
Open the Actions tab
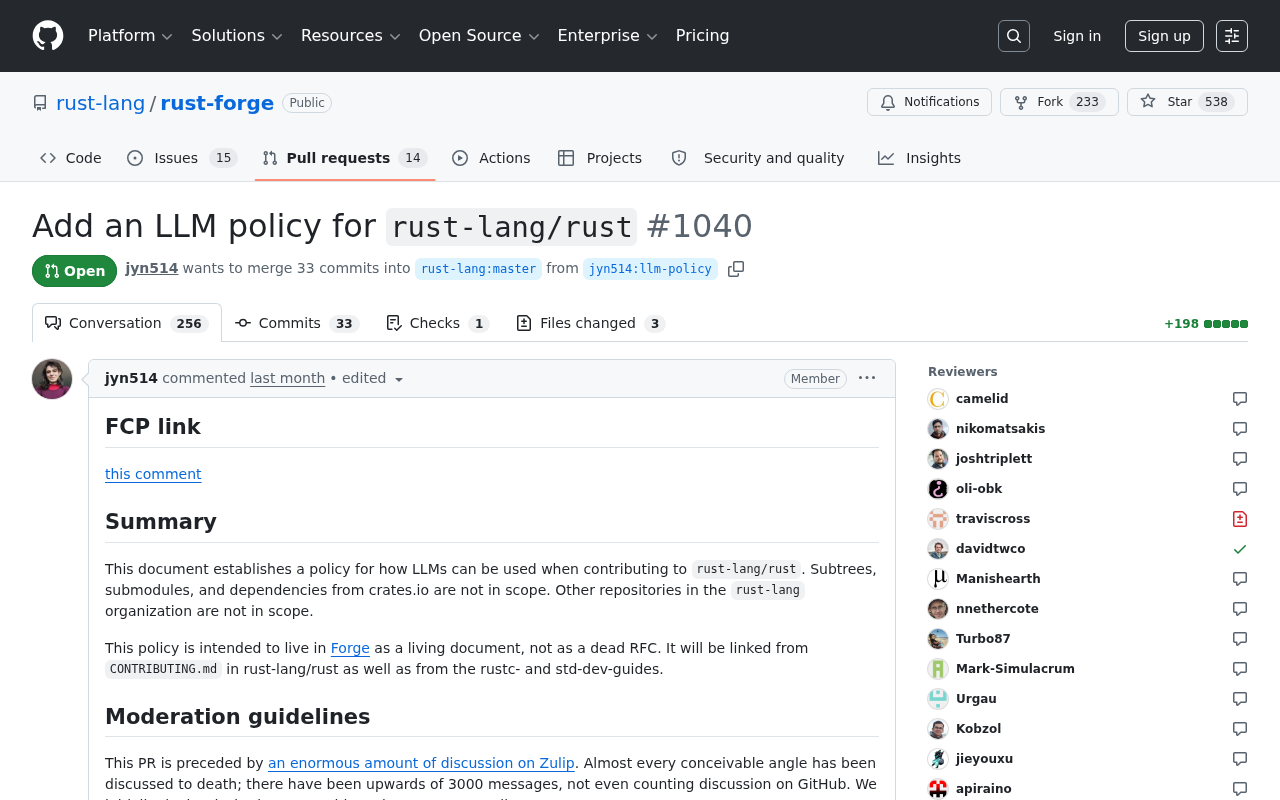pos(491,158)
